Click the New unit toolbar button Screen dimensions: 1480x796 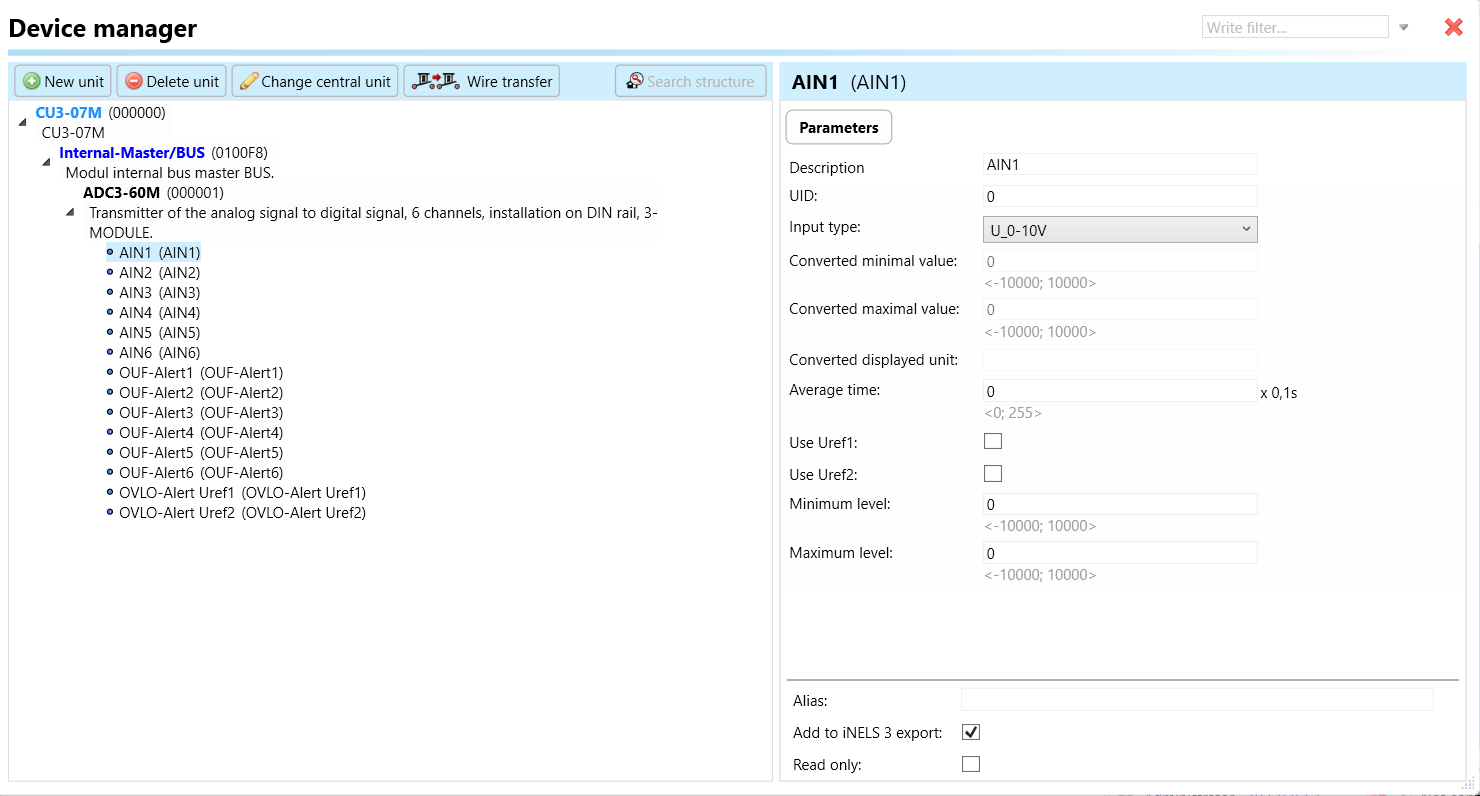click(x=63, y=81)
